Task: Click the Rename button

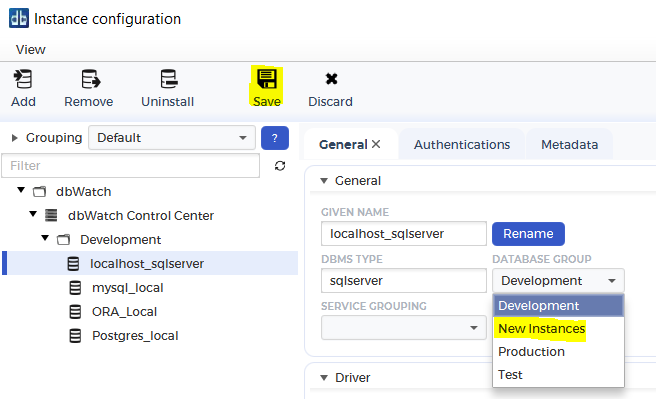Action: click(528, 234)
